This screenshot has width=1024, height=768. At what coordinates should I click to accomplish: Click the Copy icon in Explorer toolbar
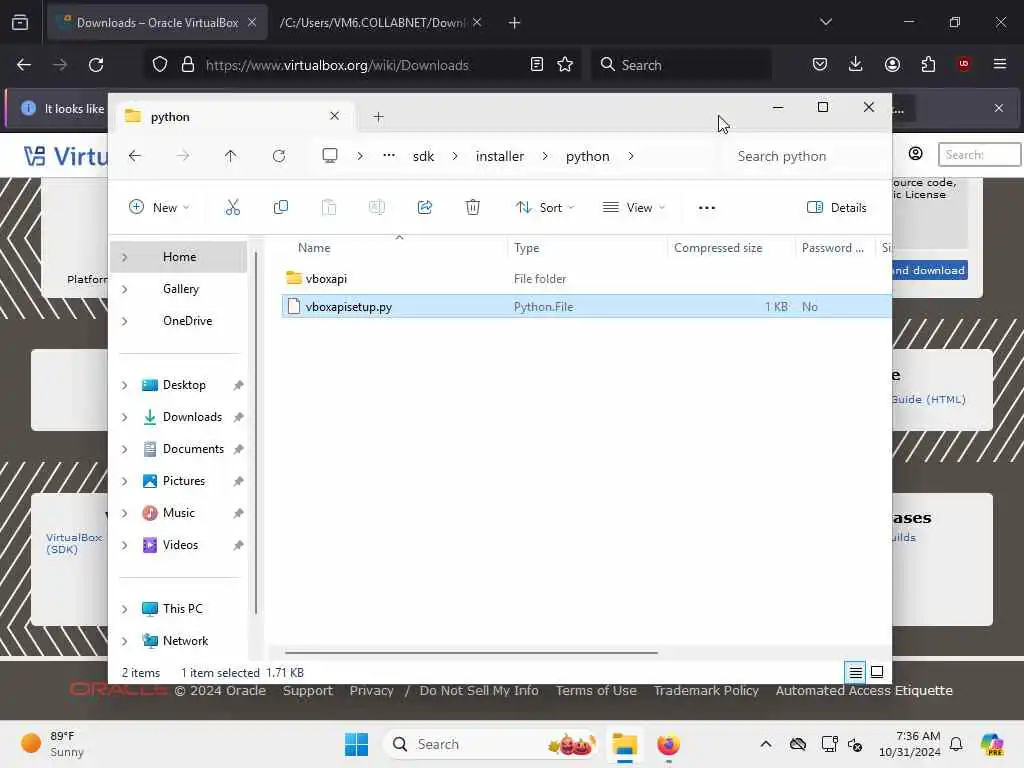point(281,208)
